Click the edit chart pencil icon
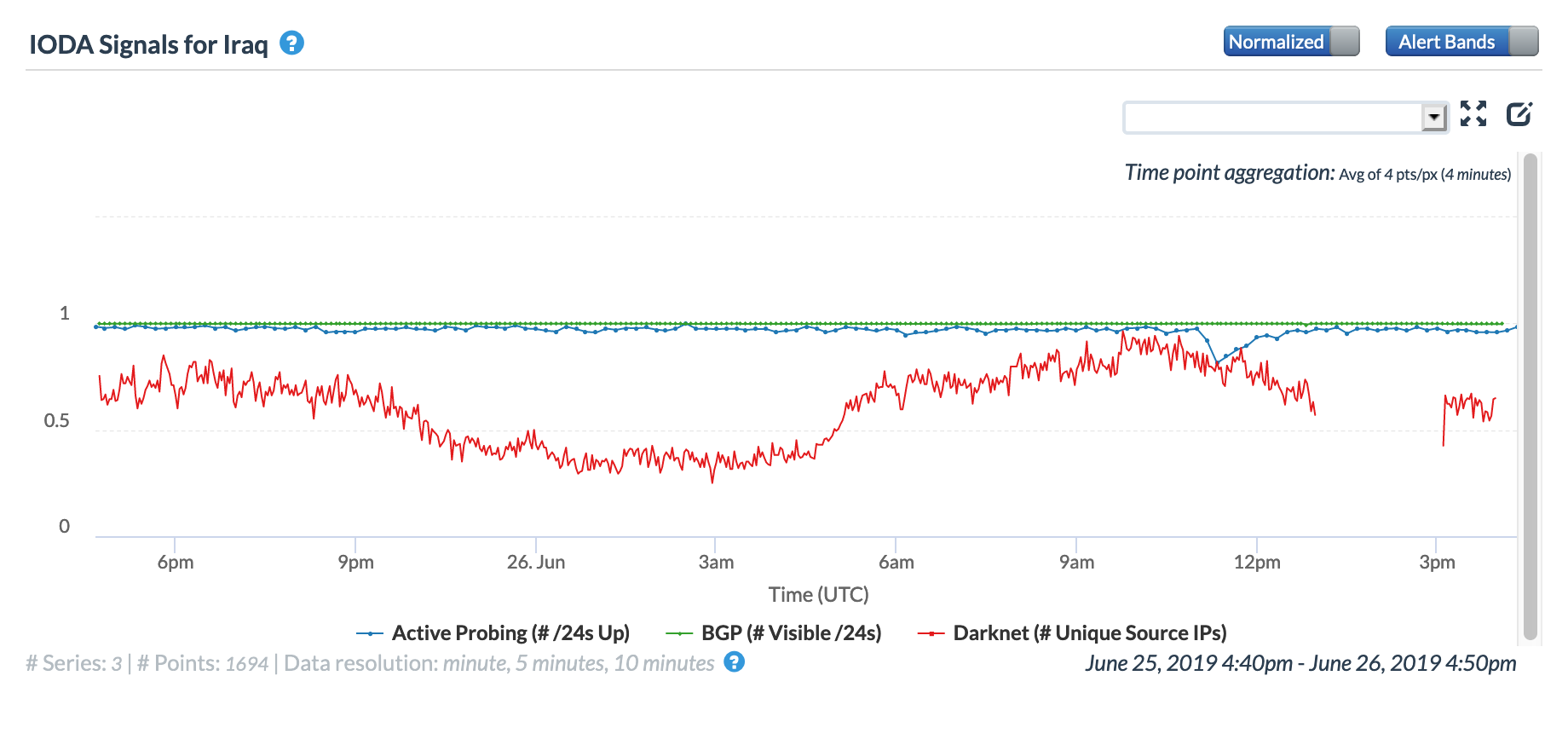 pos(1519,113)
